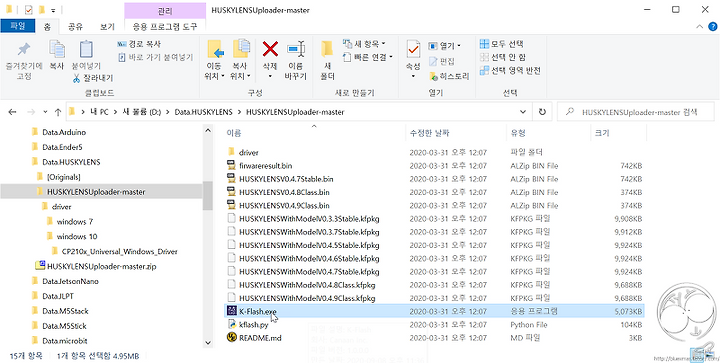Switch to the 공유 ribbon tab
The image size is (720, 363).
tap(75, 27)
